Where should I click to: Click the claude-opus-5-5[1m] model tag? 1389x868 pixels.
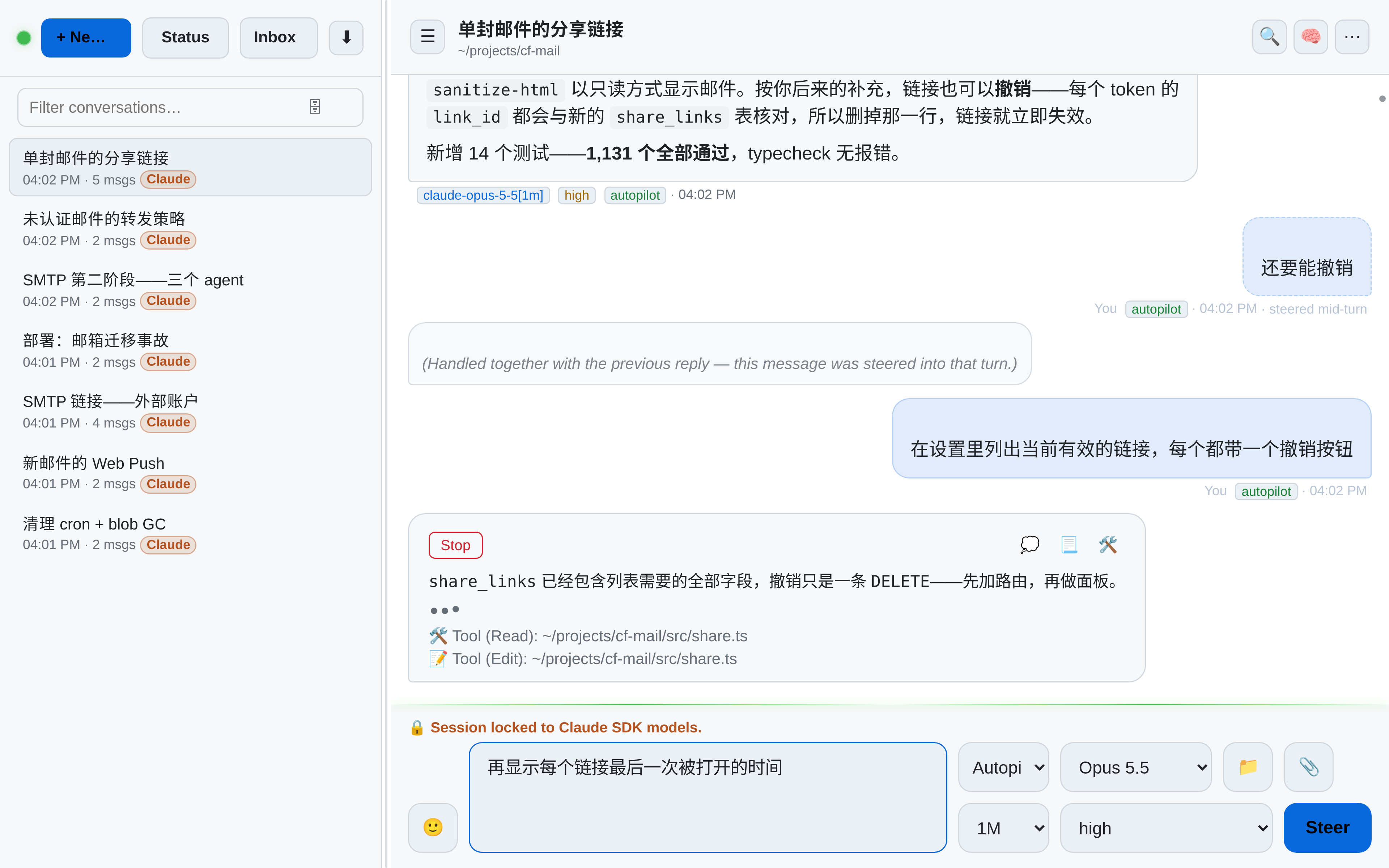click(x=483, y=195)
